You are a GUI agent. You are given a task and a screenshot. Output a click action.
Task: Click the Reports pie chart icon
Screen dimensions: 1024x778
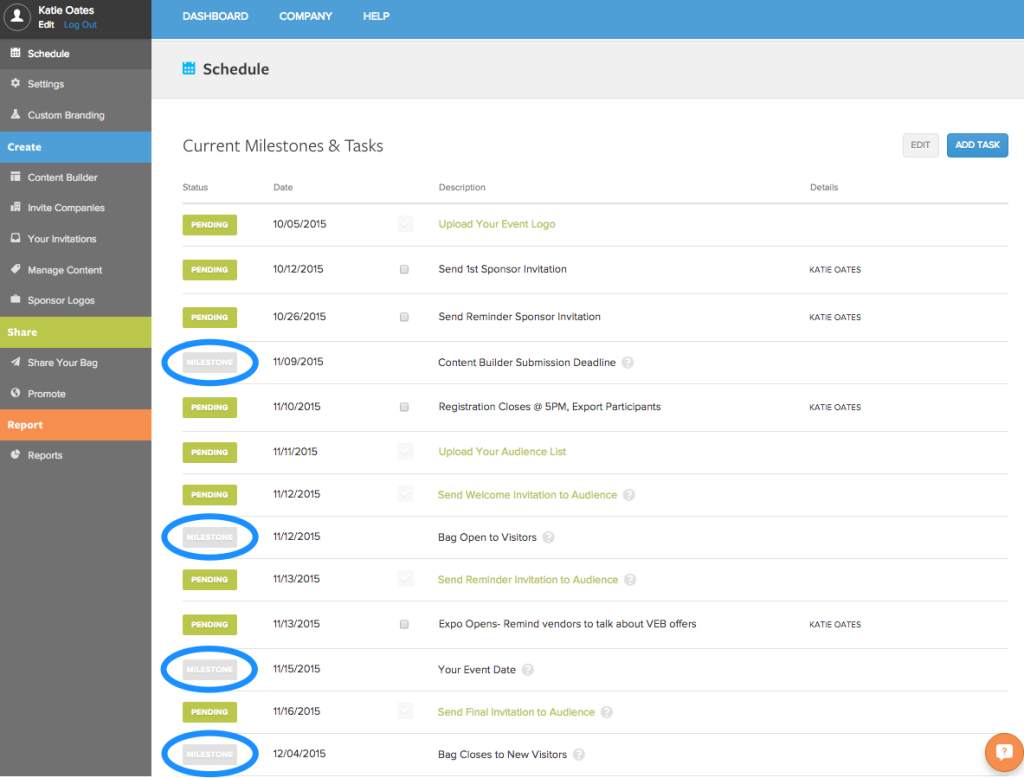(x=15, y=455)
